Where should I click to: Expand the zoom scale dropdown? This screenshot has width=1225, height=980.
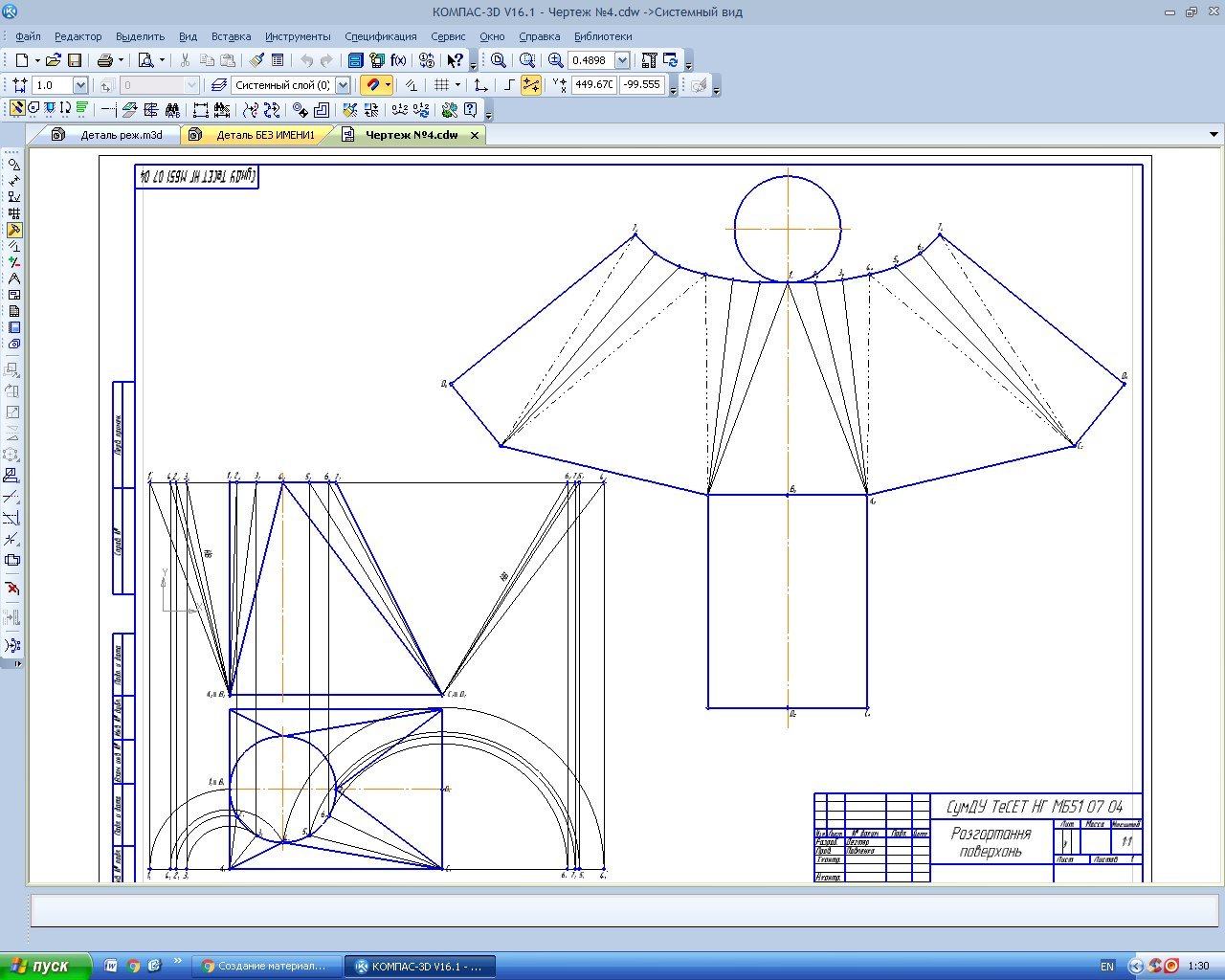pyautogui.click(x=622, y=60)
